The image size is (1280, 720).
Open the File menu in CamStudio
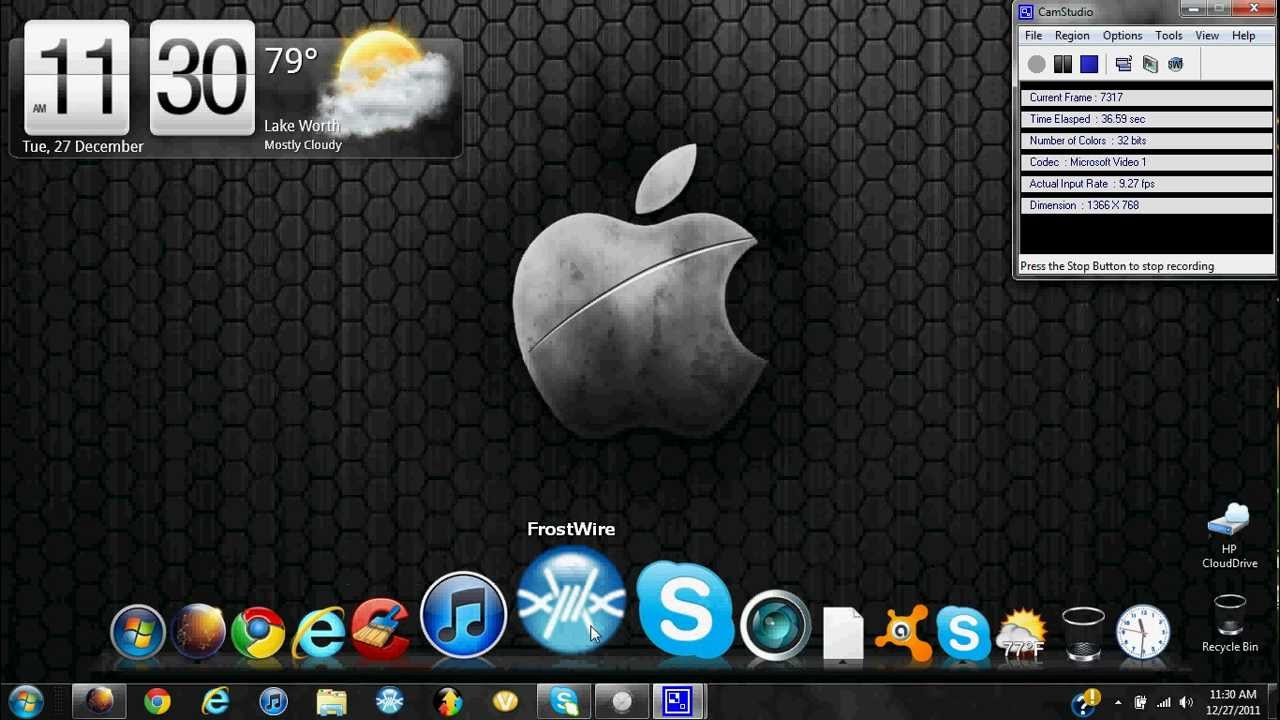1033,35
